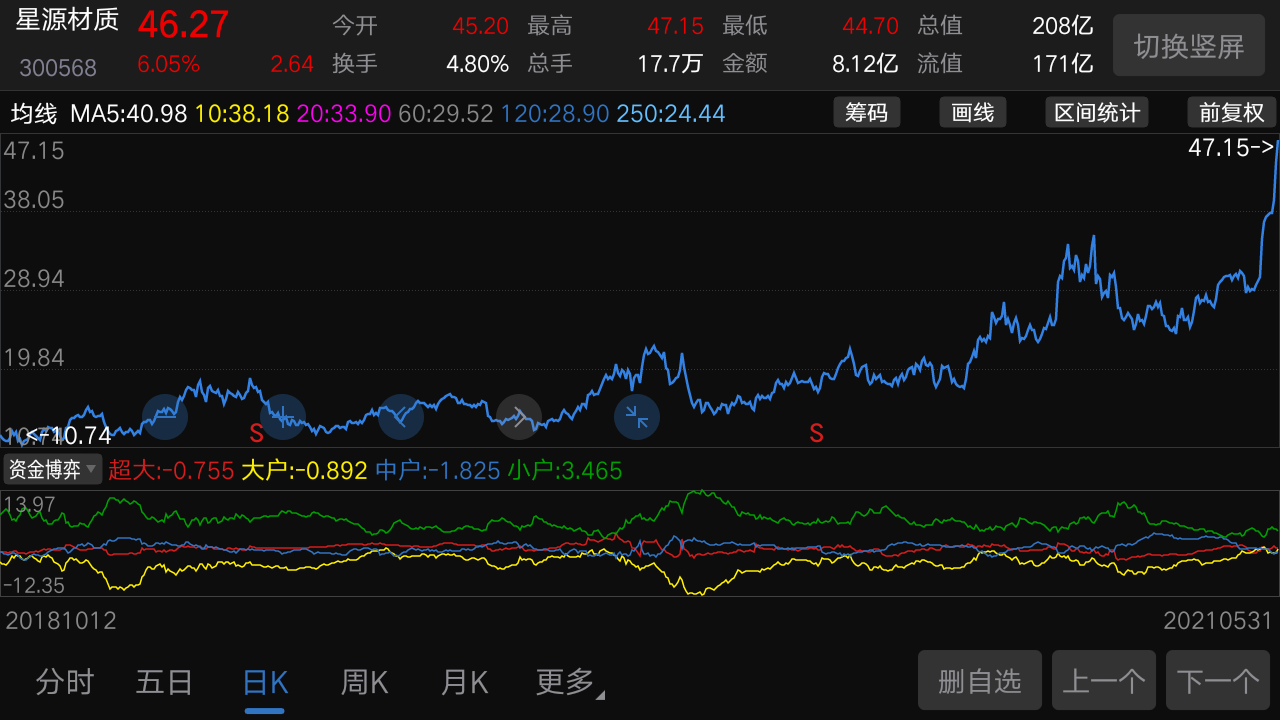The image size is (1280, 720).
Task: Open the 前复权 adjustment selector
Action: (1232, 112)
